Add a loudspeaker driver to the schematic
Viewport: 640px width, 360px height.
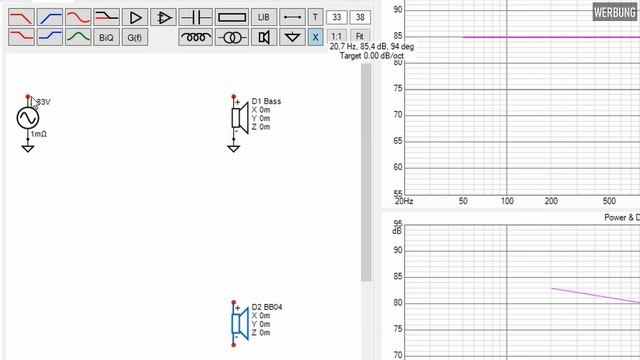click(x=264, y=37)
